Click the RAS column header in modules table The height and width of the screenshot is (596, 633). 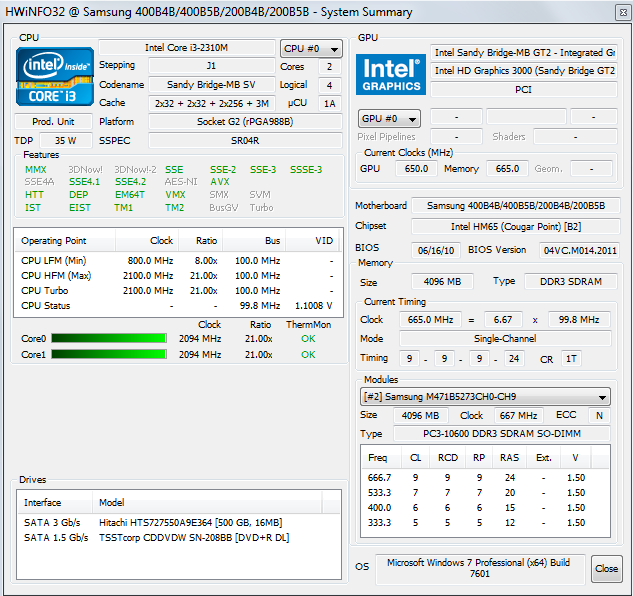(x=509, y=457)
